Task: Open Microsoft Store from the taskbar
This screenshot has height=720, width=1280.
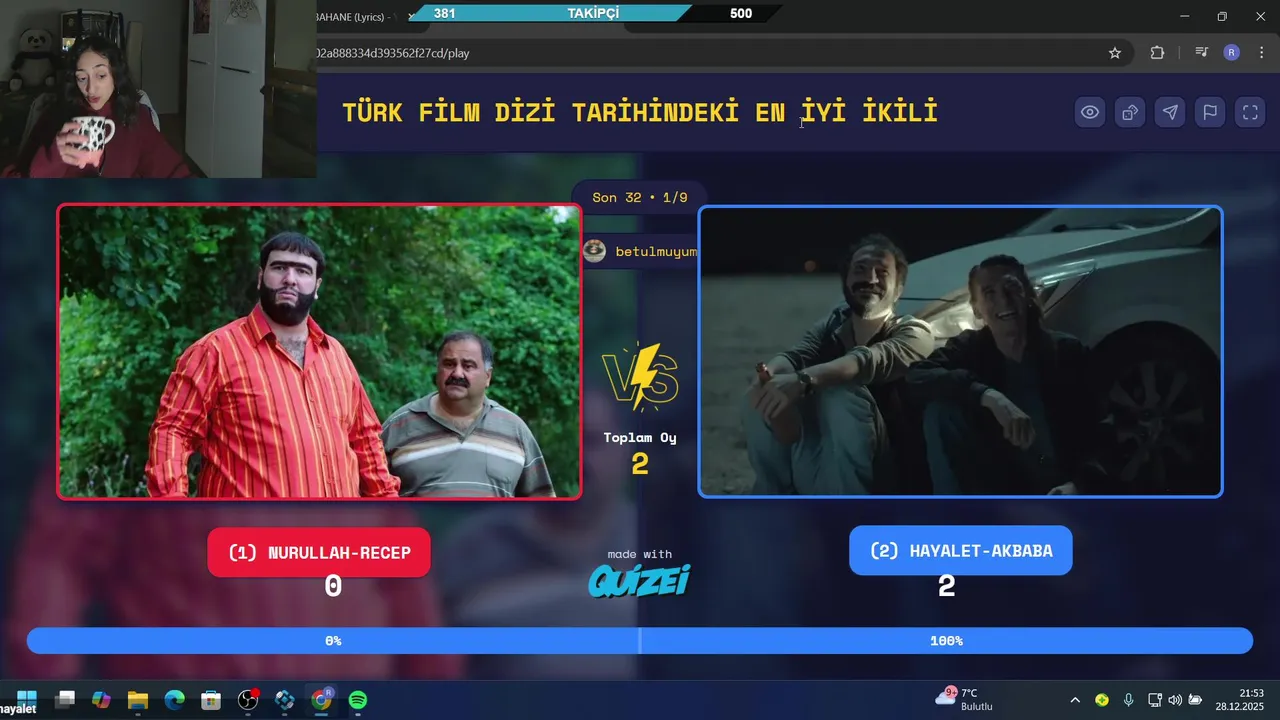Action: pyautogui.click(x=210, y=700)
